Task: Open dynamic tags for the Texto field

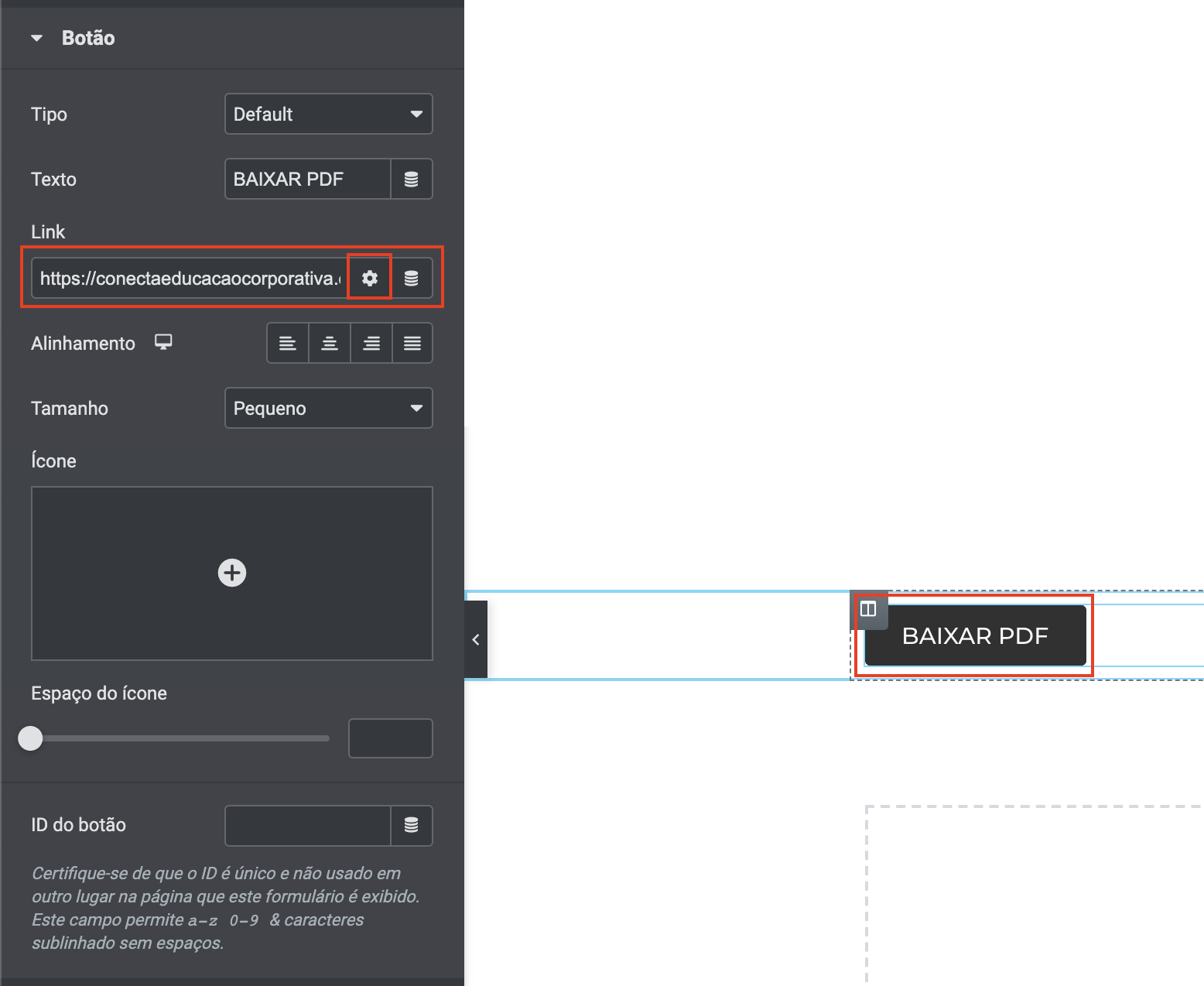Action: [x=412, y=179]
